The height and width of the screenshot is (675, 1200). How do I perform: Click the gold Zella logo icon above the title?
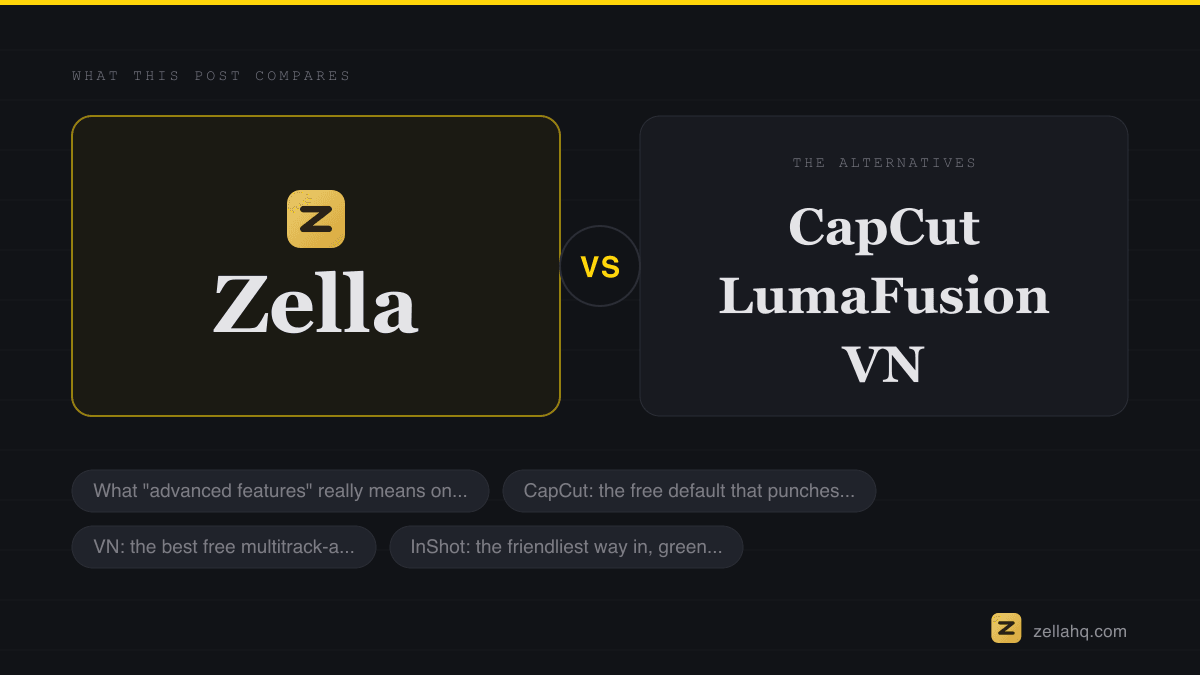(x=316, y=219)
